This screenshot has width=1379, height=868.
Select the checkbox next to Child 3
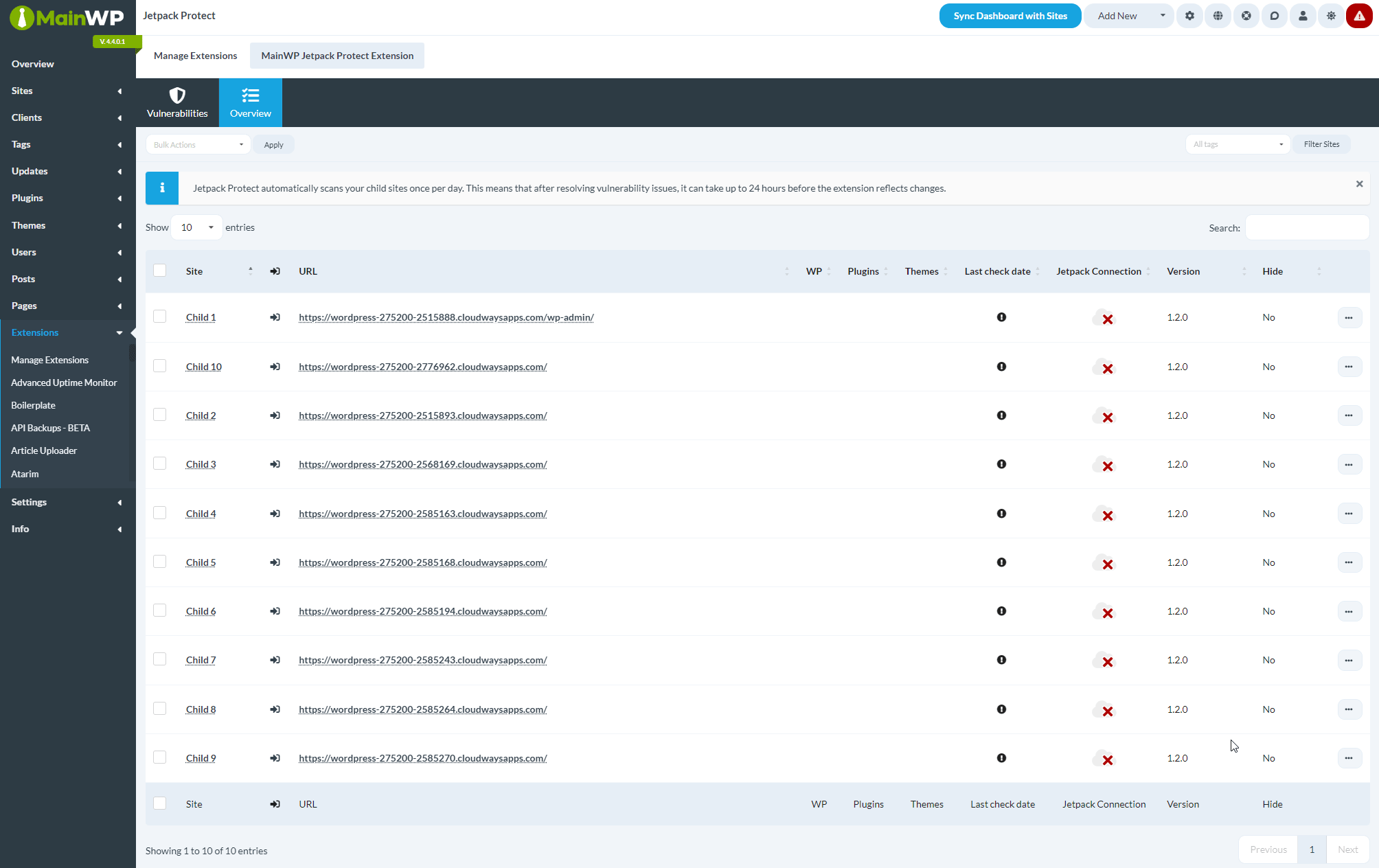(159, 464)
